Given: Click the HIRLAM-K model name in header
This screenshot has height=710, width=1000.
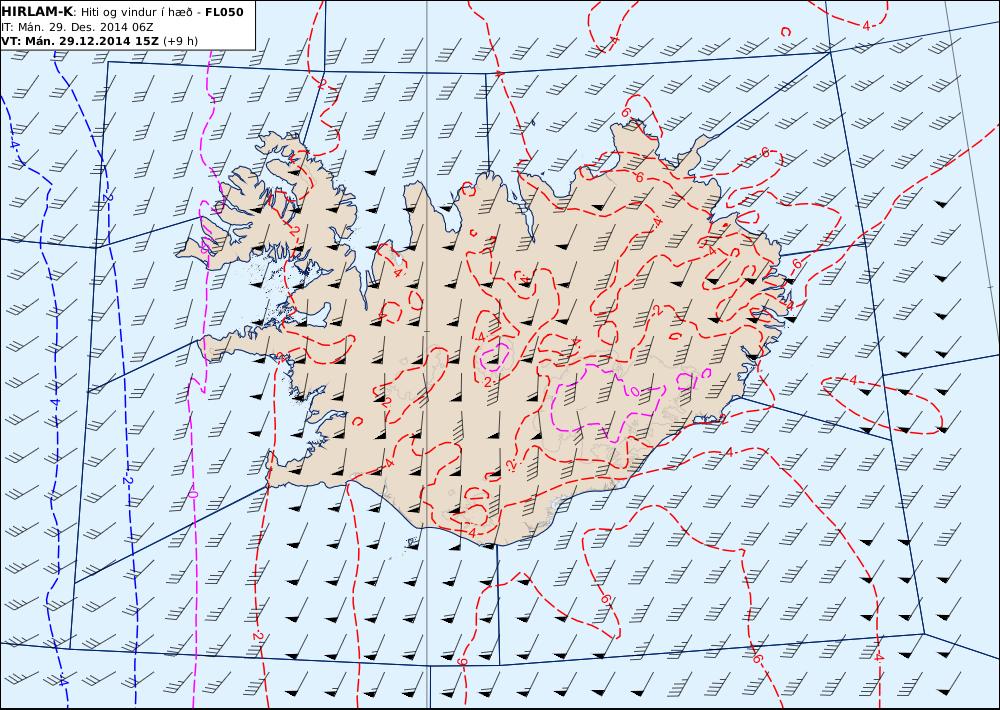Looking at the screenshot, I should [x=38, y=11].
